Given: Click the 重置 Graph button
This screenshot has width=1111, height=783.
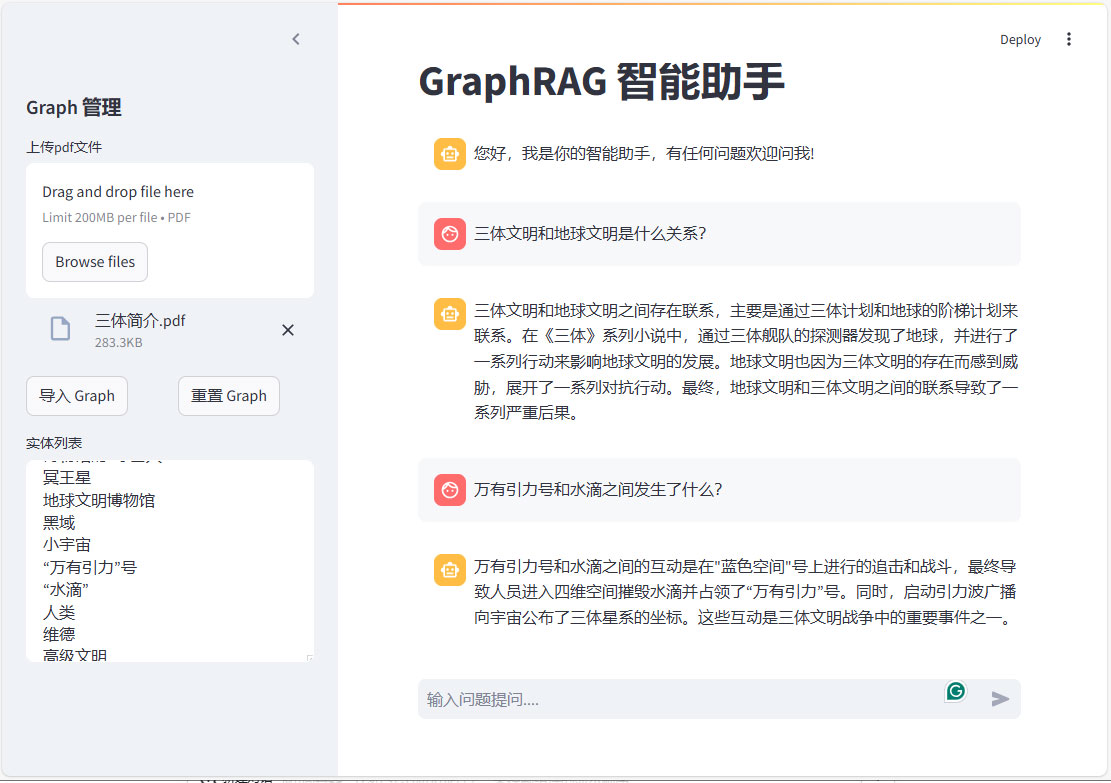Looking at the screenshot, I should point(228,396).
